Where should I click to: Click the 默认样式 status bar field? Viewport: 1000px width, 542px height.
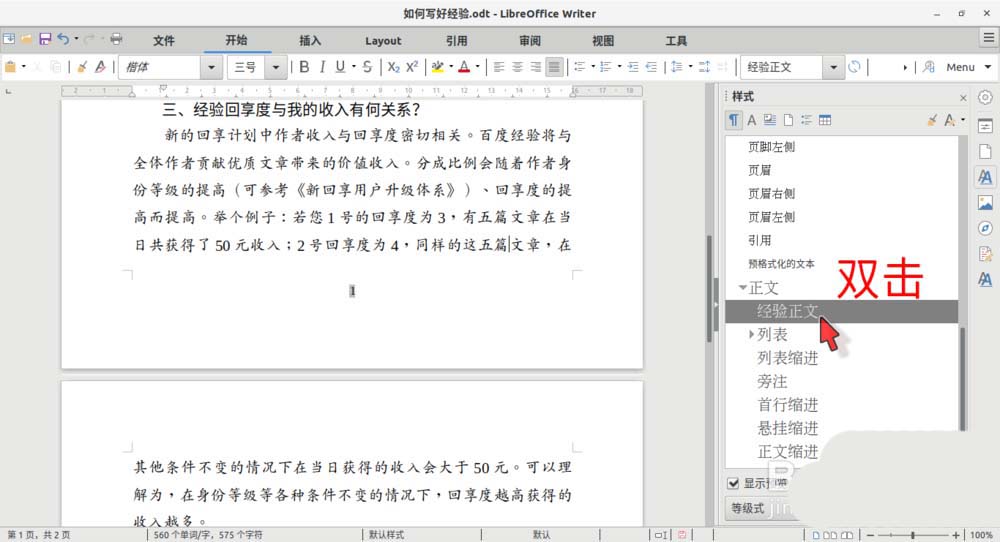[x=386, y=535]
